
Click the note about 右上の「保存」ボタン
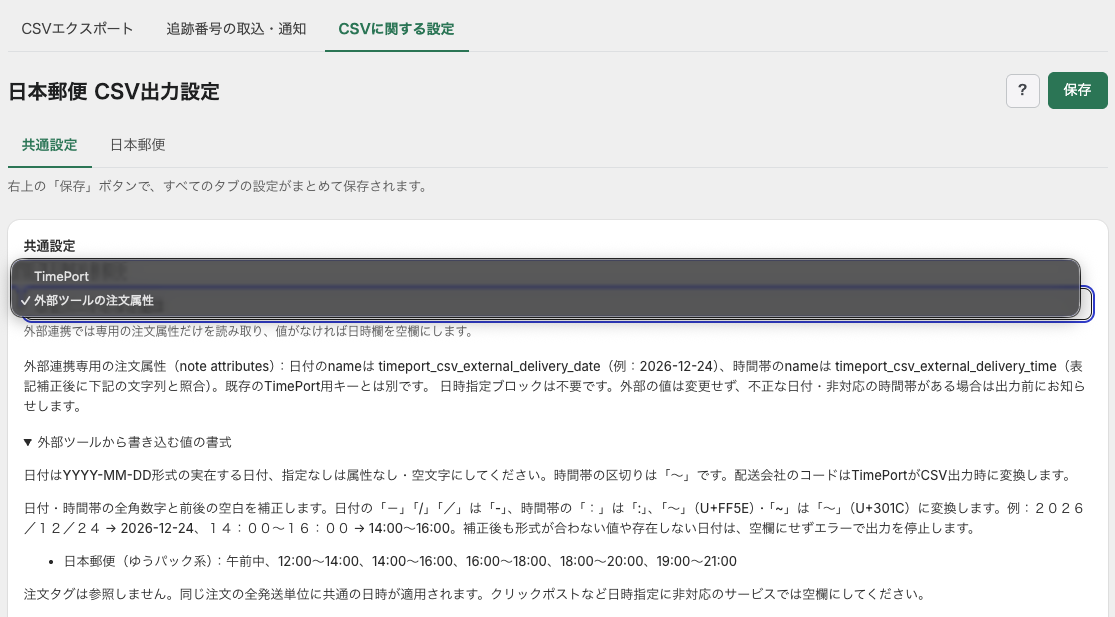click(x=219, y=186)
